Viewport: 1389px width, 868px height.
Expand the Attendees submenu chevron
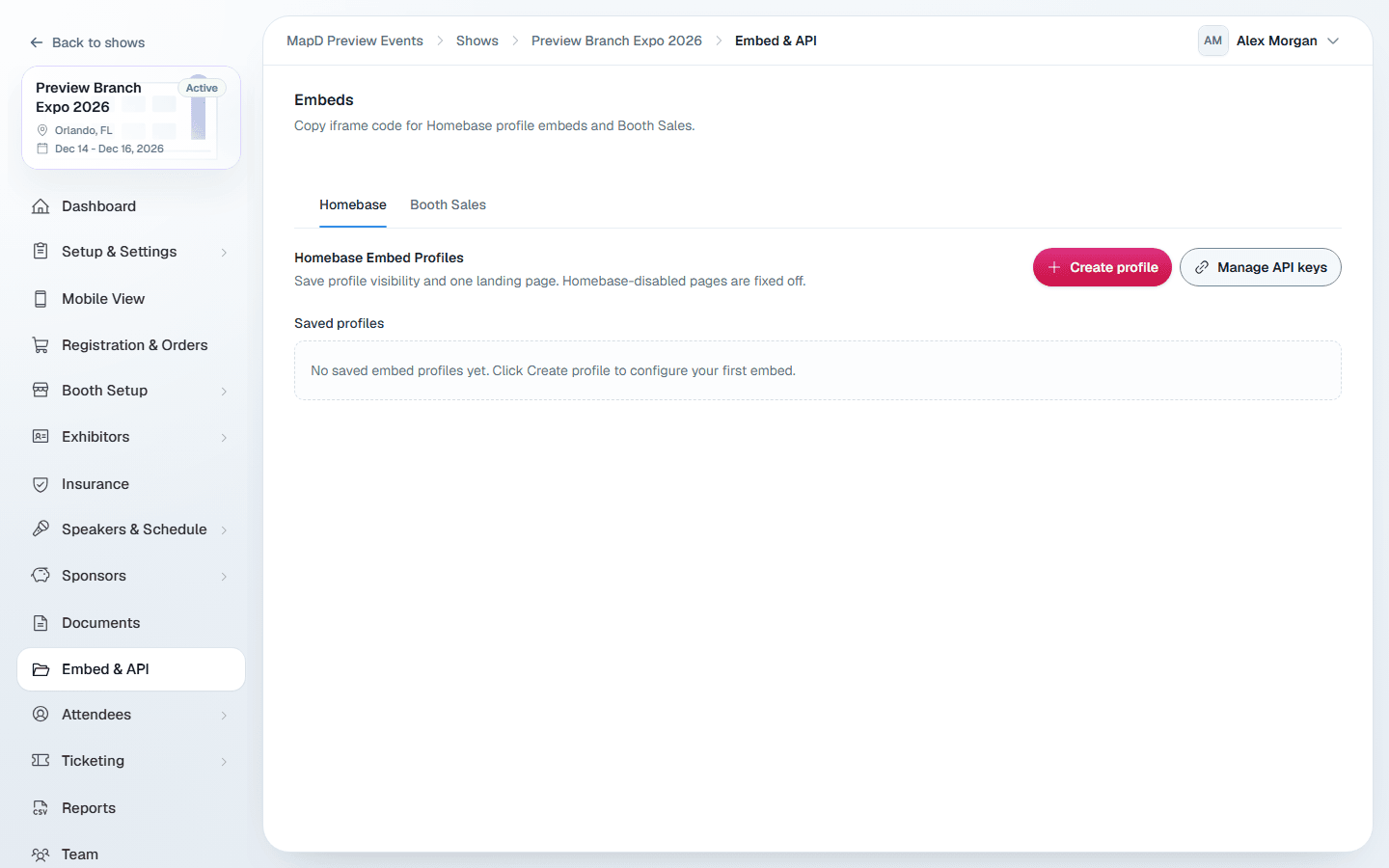pyautogui.click(x=224, y=716)
